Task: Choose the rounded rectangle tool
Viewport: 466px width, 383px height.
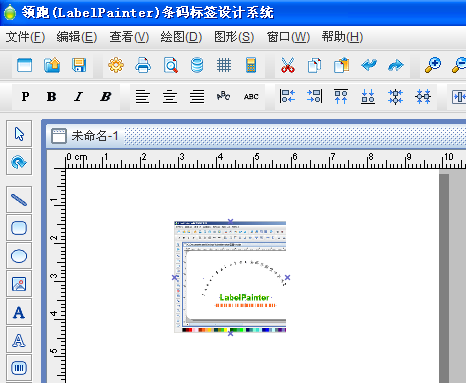Action: (19, 228)
